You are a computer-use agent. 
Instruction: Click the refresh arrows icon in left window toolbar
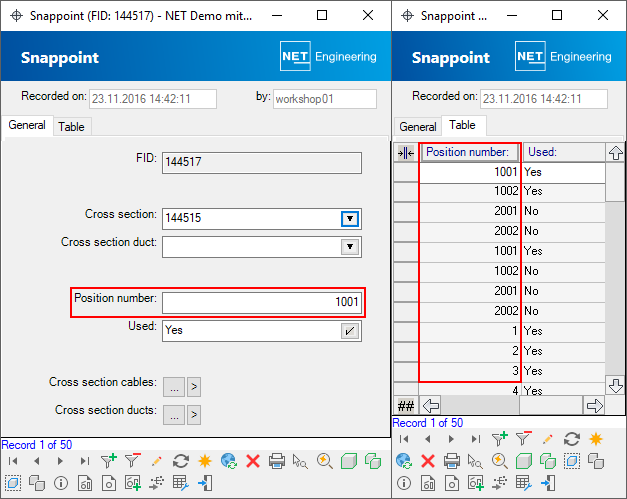pos(181,461)
